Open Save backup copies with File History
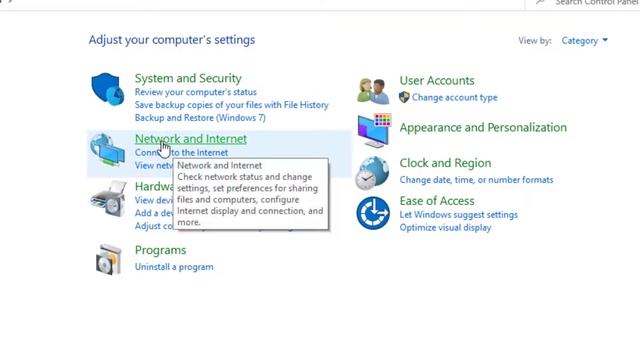Viewport: 640px width, 360px height. [231, 105]
